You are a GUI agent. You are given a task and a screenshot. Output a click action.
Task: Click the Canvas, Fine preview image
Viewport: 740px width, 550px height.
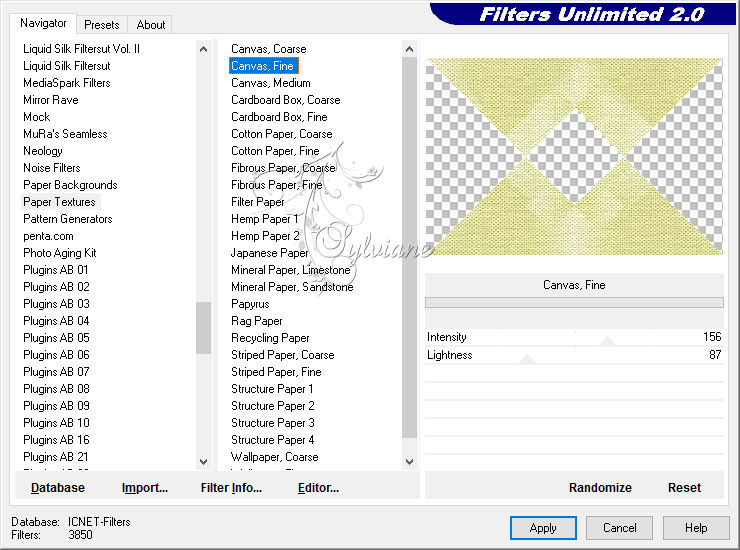574,156
